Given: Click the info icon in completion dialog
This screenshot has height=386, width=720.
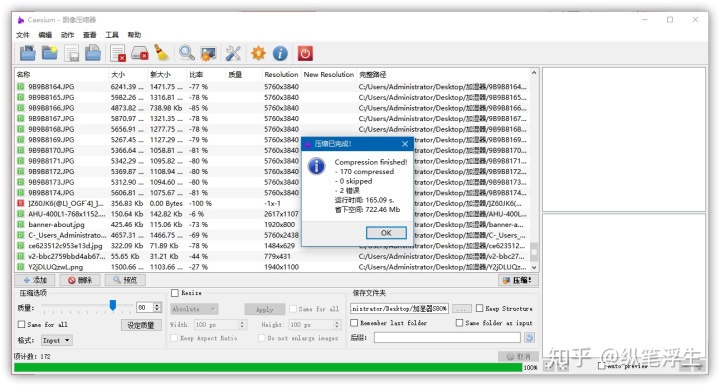Looking at the screenshot, I should [x=317, y=166].
